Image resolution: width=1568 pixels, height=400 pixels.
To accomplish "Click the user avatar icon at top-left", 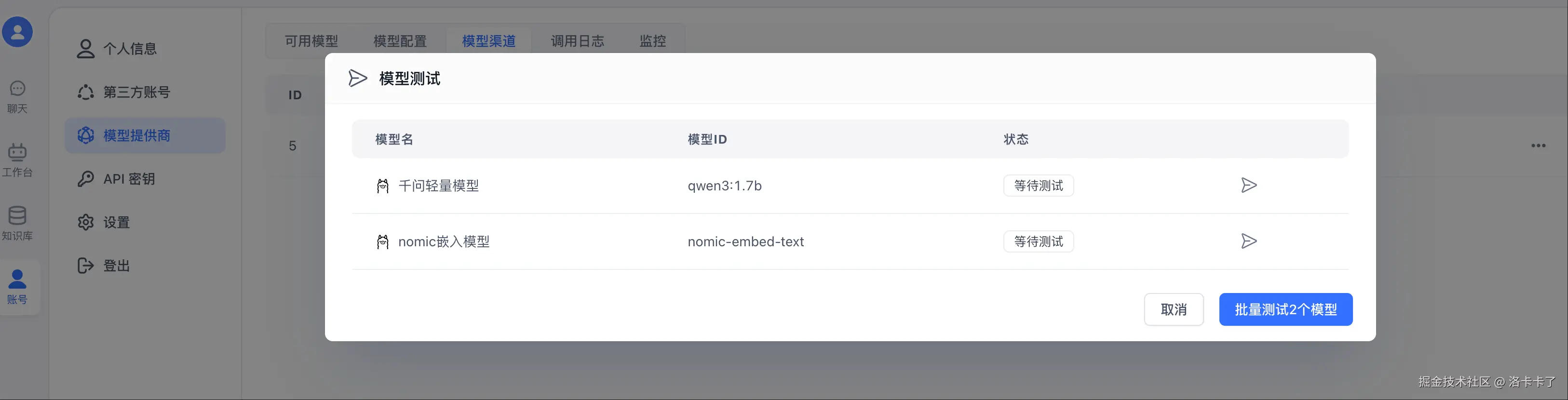I will 17,32.
